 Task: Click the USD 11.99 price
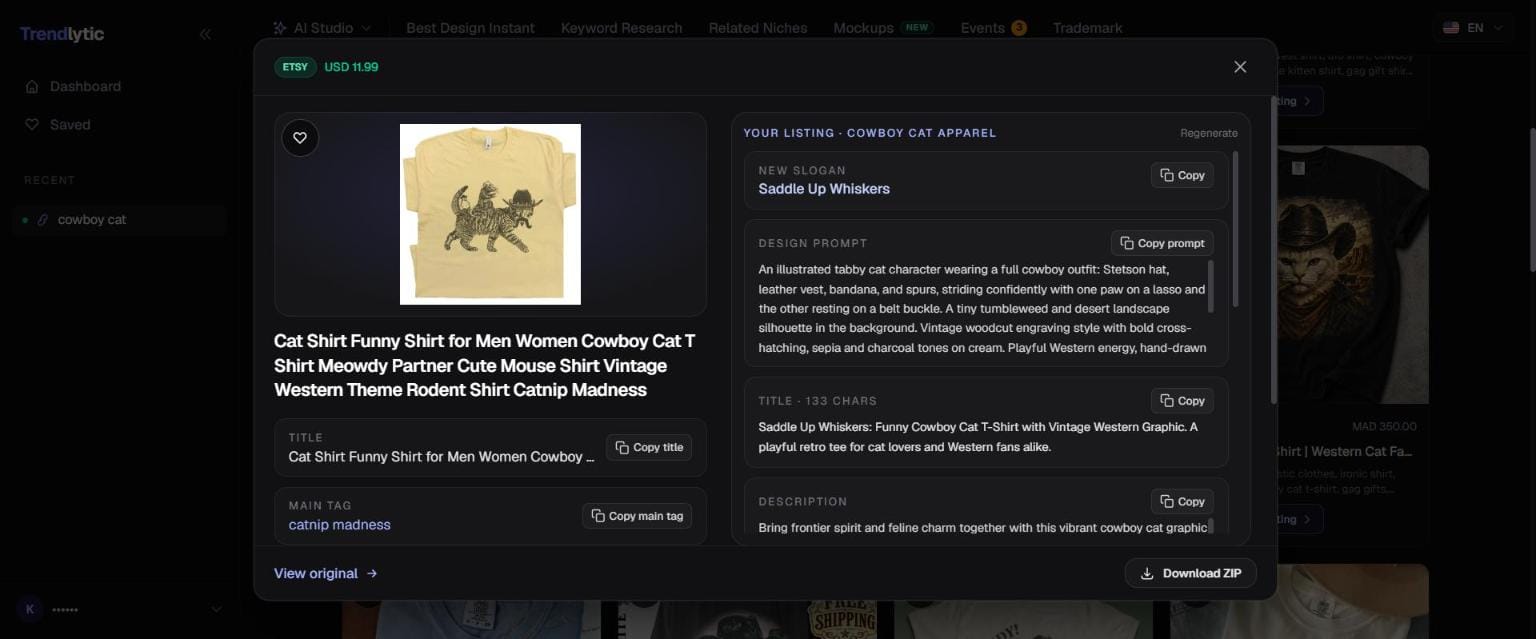pyautogui.click(x=351, y=67)
